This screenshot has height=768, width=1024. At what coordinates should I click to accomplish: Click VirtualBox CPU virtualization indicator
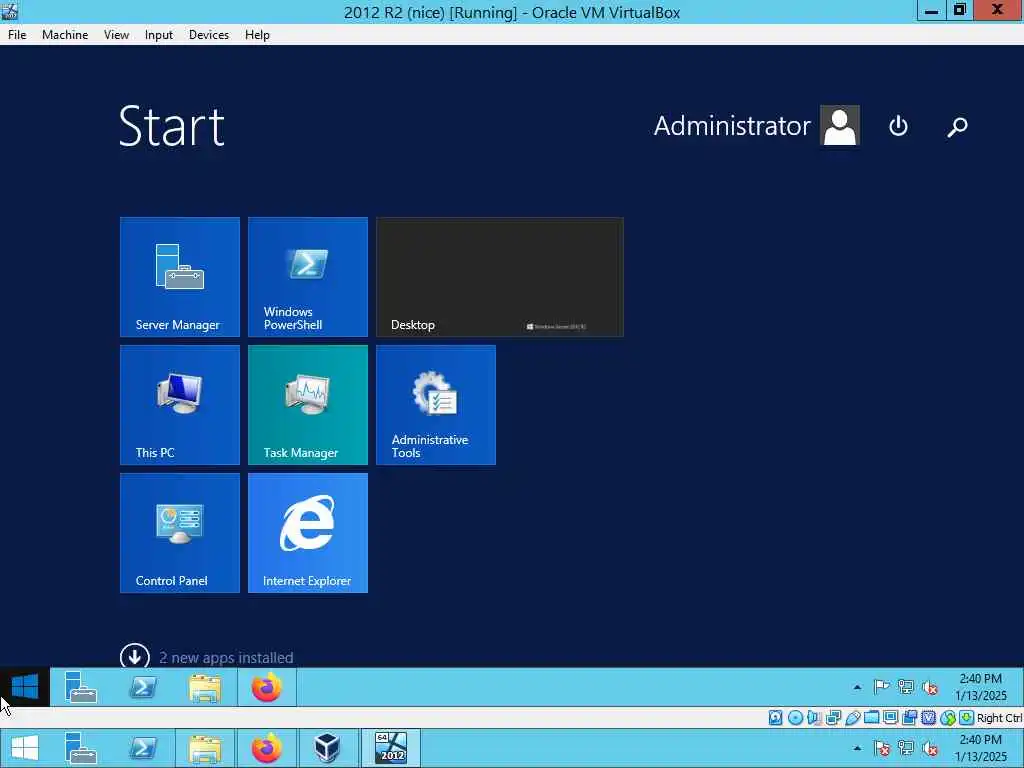tap(928, 718)
